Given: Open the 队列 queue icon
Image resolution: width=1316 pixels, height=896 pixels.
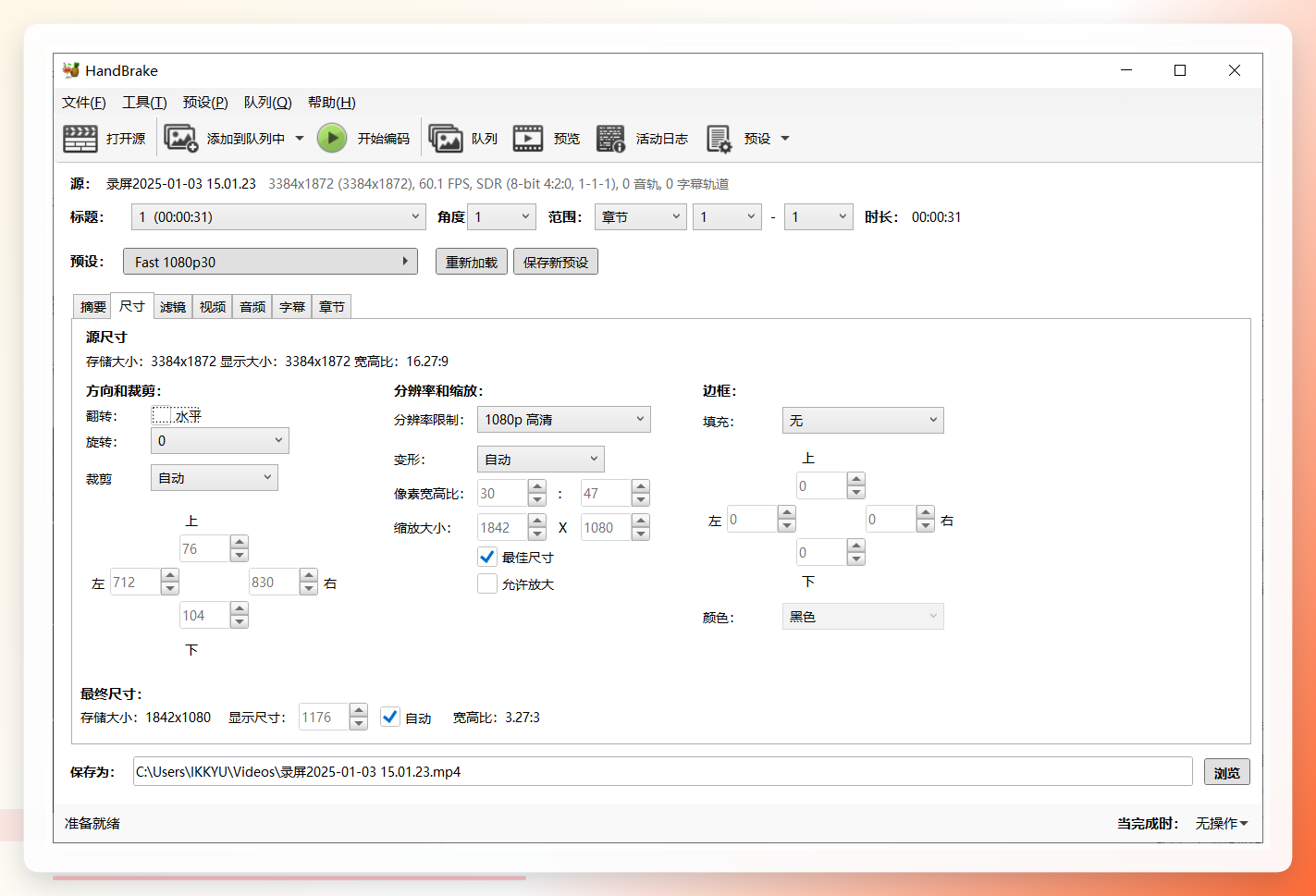Looking at the screenshot, I should pyautogui.click(x=446, y=139).
